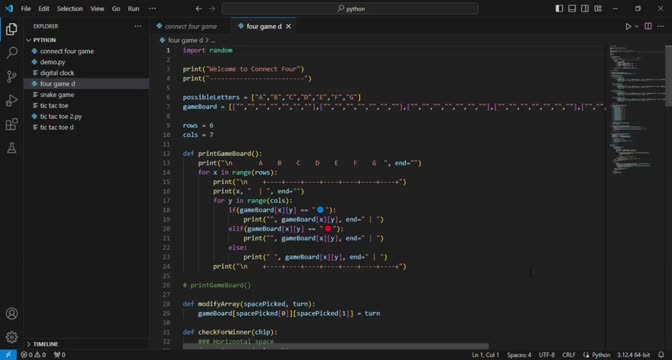Select four game d in explorer
The height and width of the screenshot is (360, 672).
click(x=57, y=84)
